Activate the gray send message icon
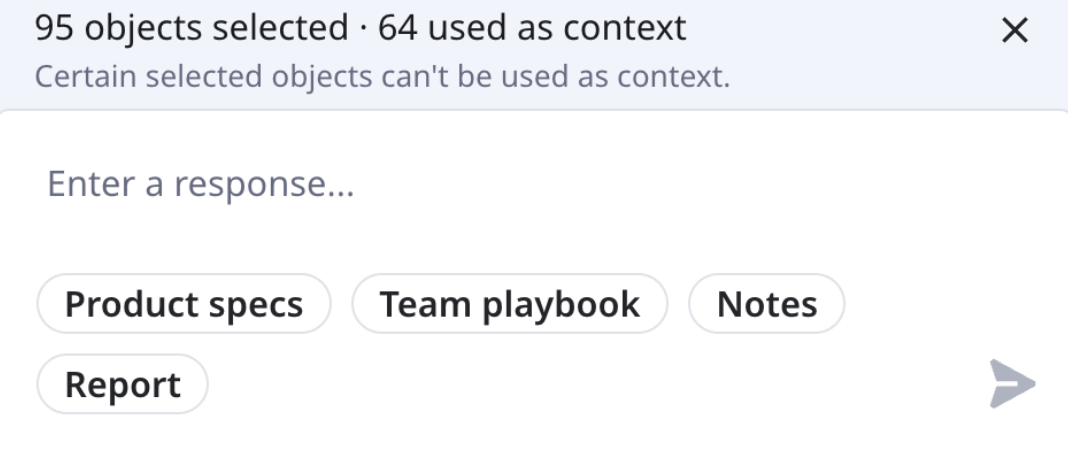Viewport: 1068px width, 450px height. tap(1012, 384)
